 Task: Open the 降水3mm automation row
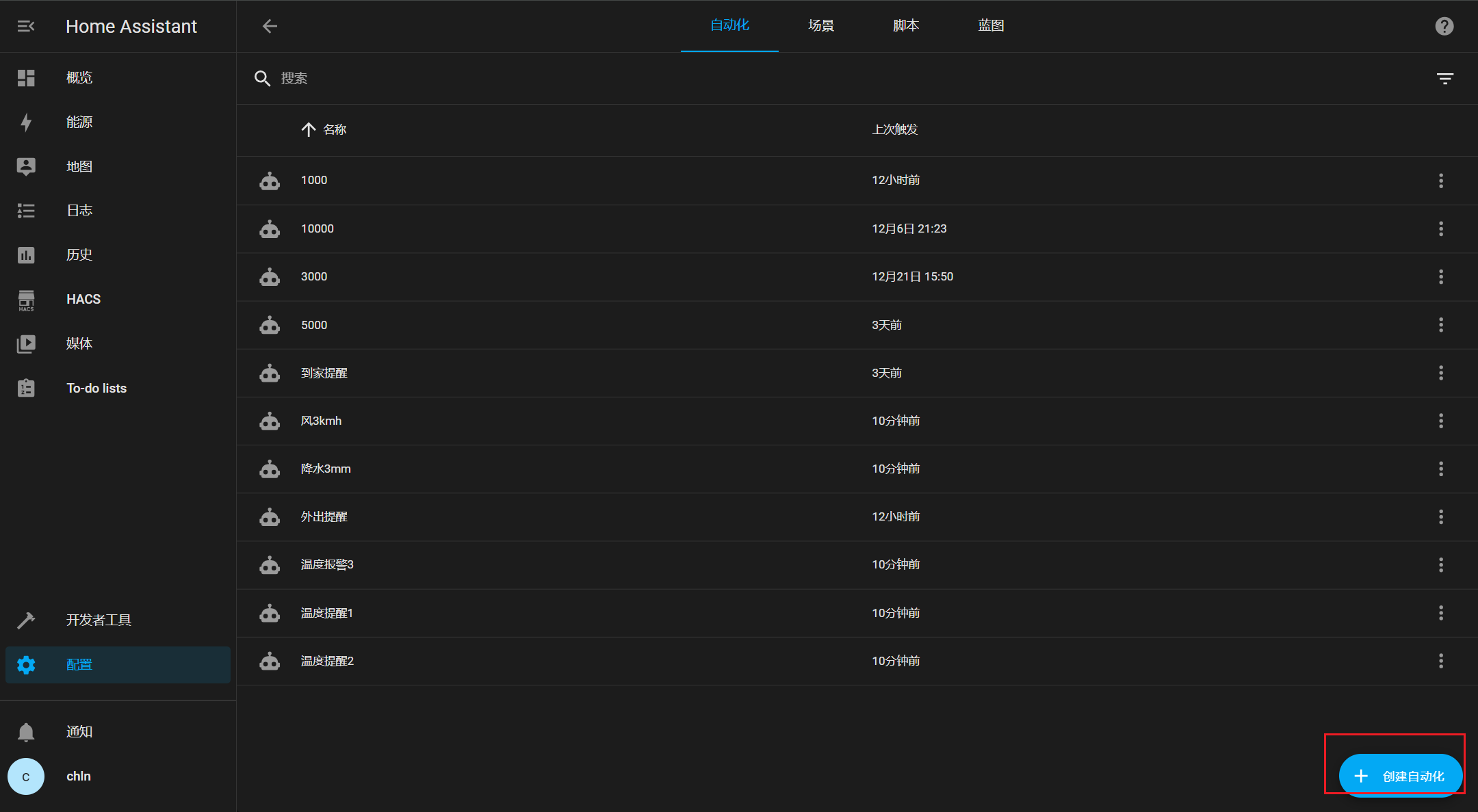click(x=857, y=469)
